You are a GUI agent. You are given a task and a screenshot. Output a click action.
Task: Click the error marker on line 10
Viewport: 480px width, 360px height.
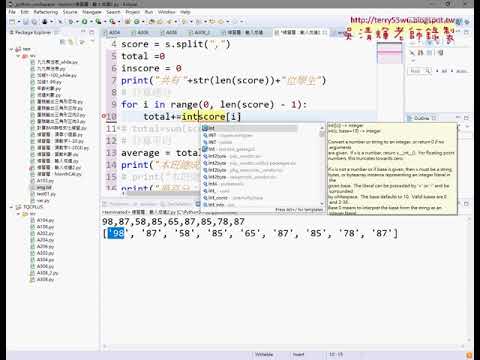tap(104, 116)
